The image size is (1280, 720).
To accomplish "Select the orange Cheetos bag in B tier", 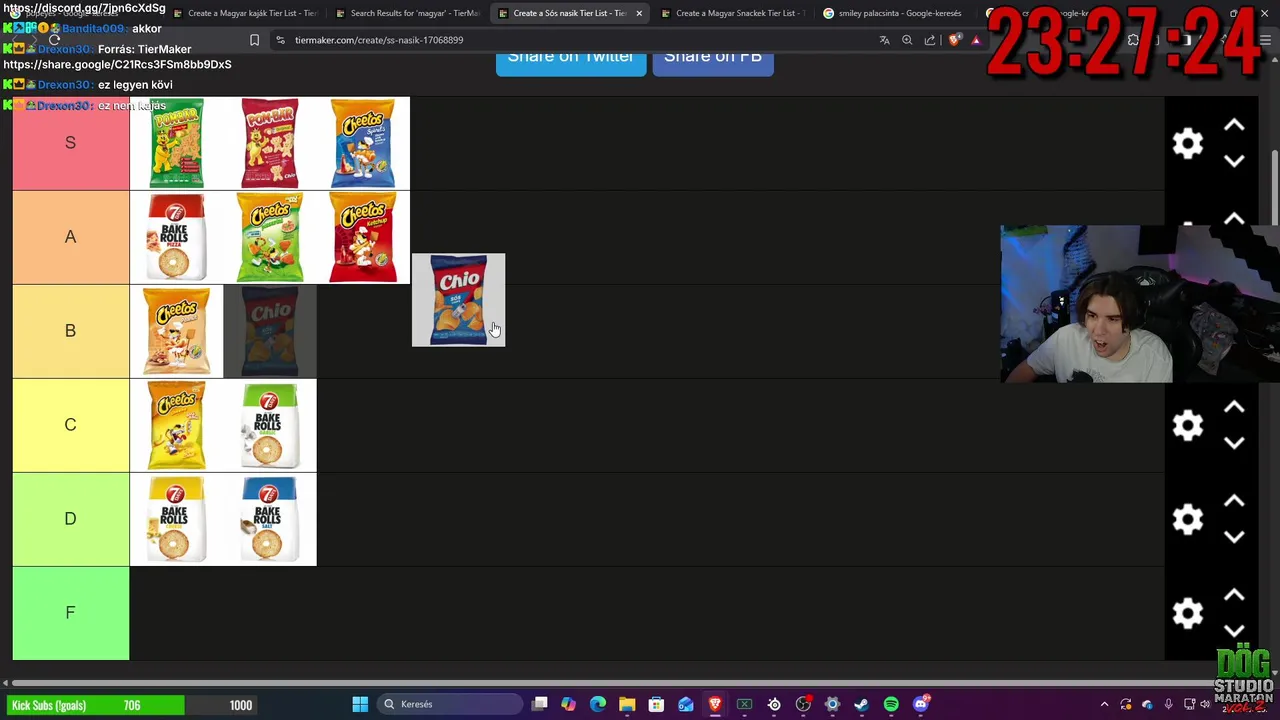I will (x=176, y=331).
